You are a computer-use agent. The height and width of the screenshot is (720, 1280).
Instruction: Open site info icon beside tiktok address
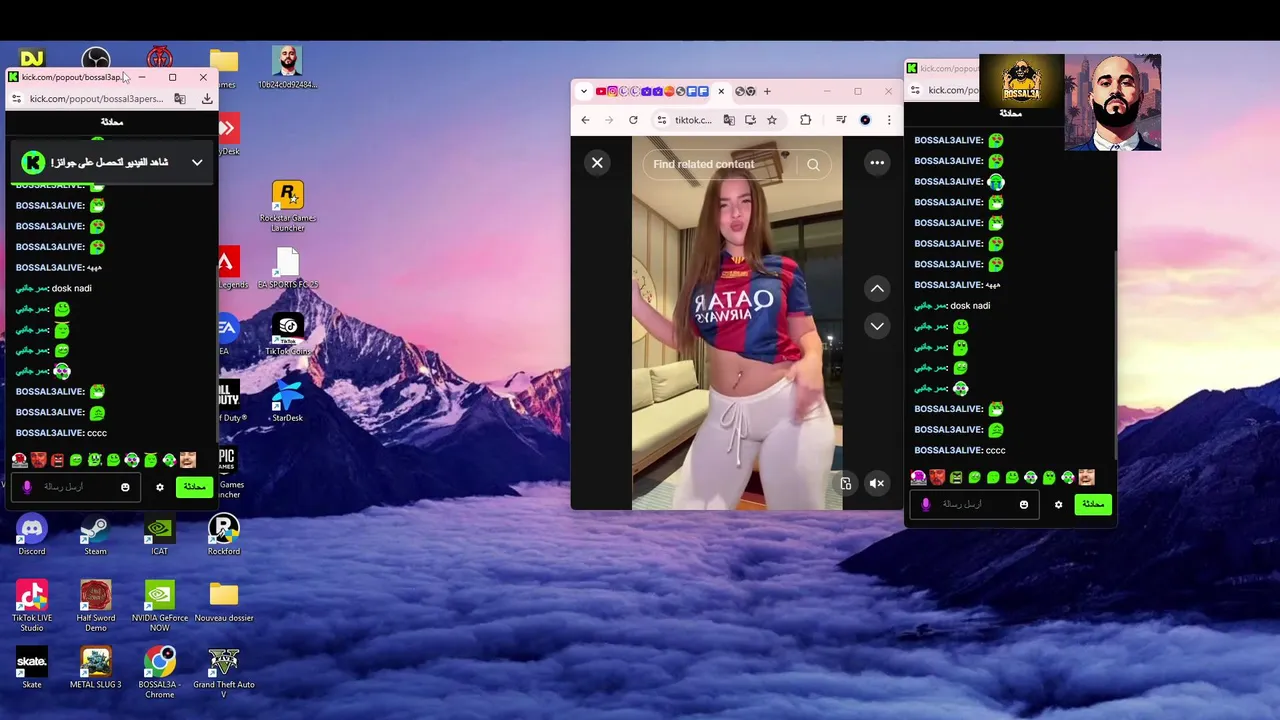(x=661, y=120)
